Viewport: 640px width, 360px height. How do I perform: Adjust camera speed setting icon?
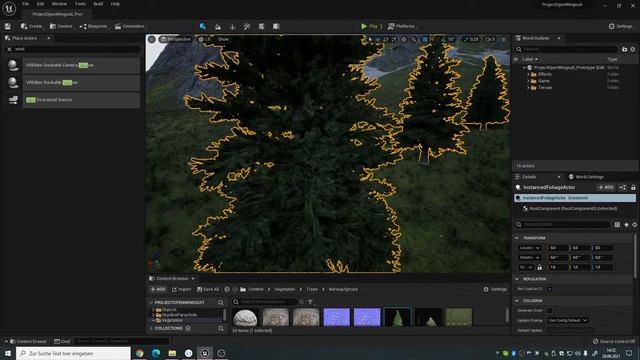click(490, 39)
